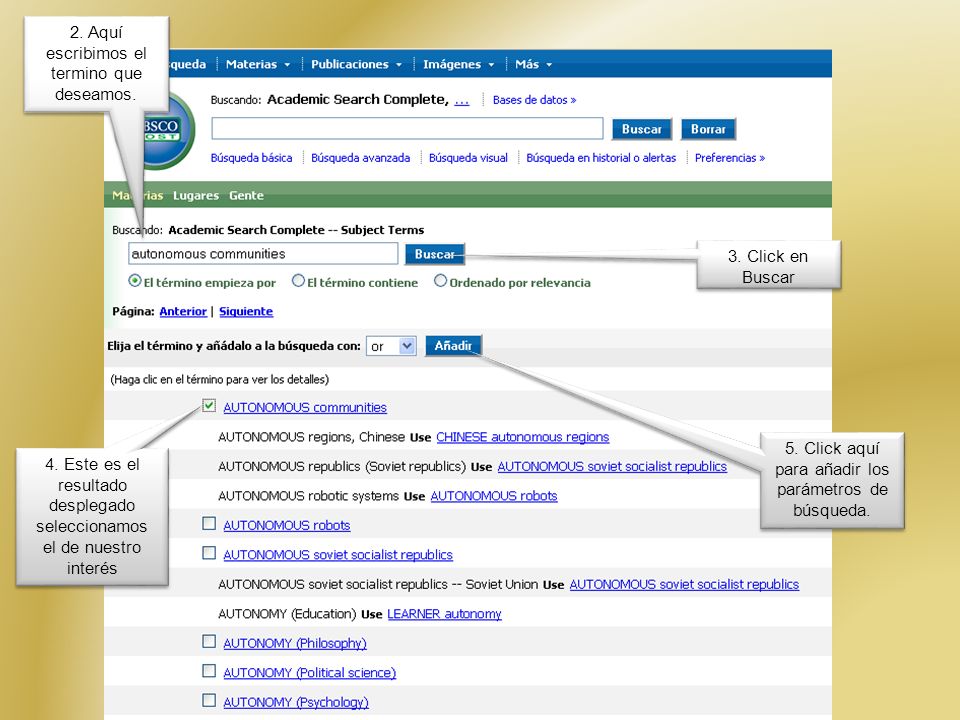Viewport: 960px width, 720px height.
Task: Click the subject terms field with autonomous communities
Action: click(263, 253)
